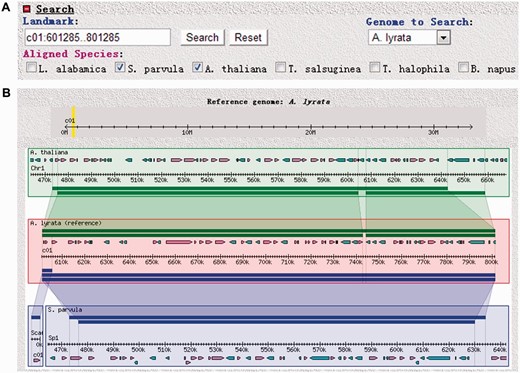
Task: Click the S. parvula panel label
Action: [x=65, y=310]
